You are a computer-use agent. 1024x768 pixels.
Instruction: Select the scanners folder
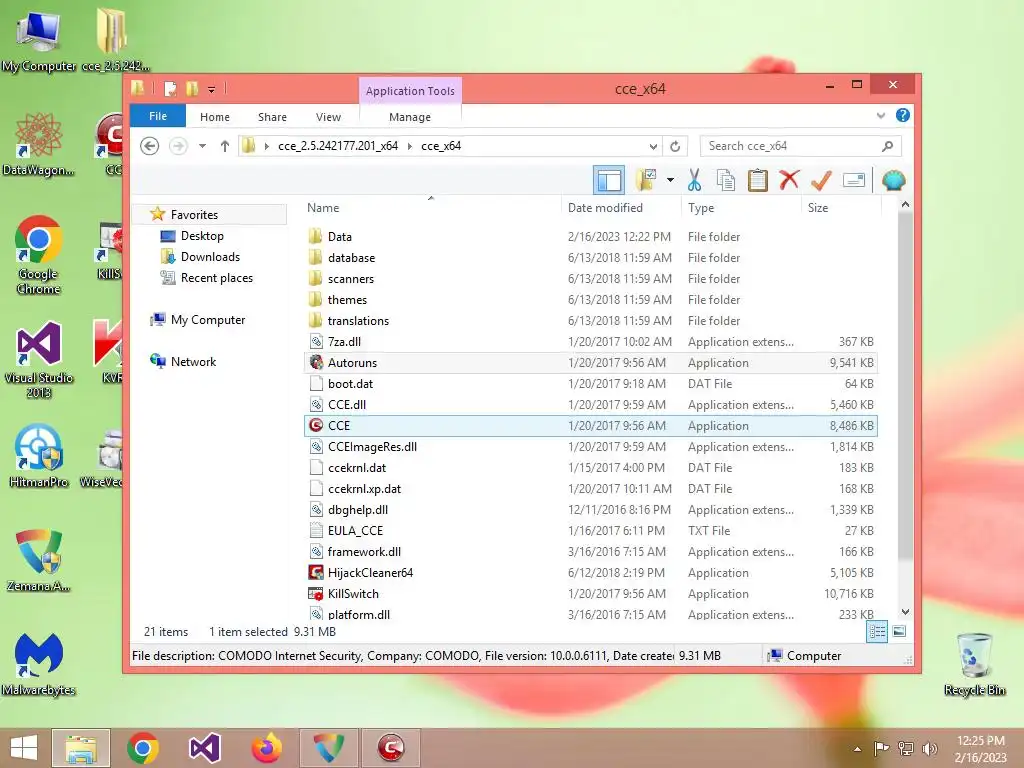point(590,279)
